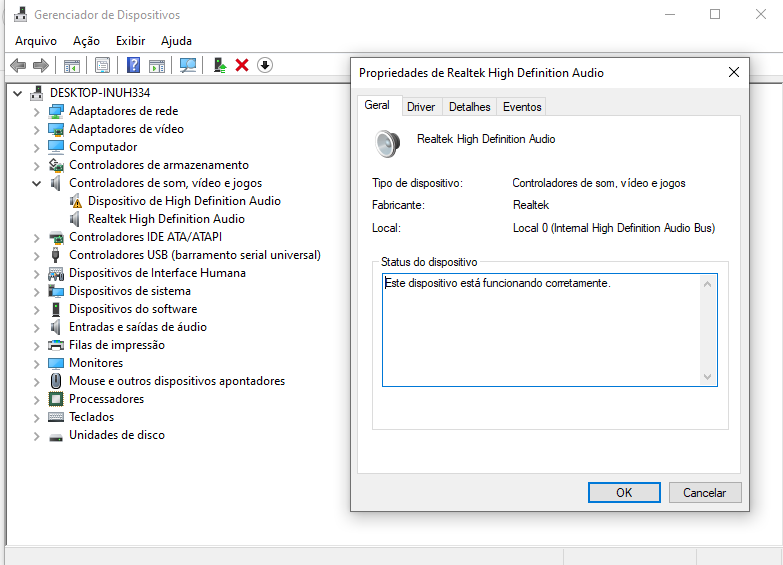Click the Adaptadores de rede icon

pos(56,111)
